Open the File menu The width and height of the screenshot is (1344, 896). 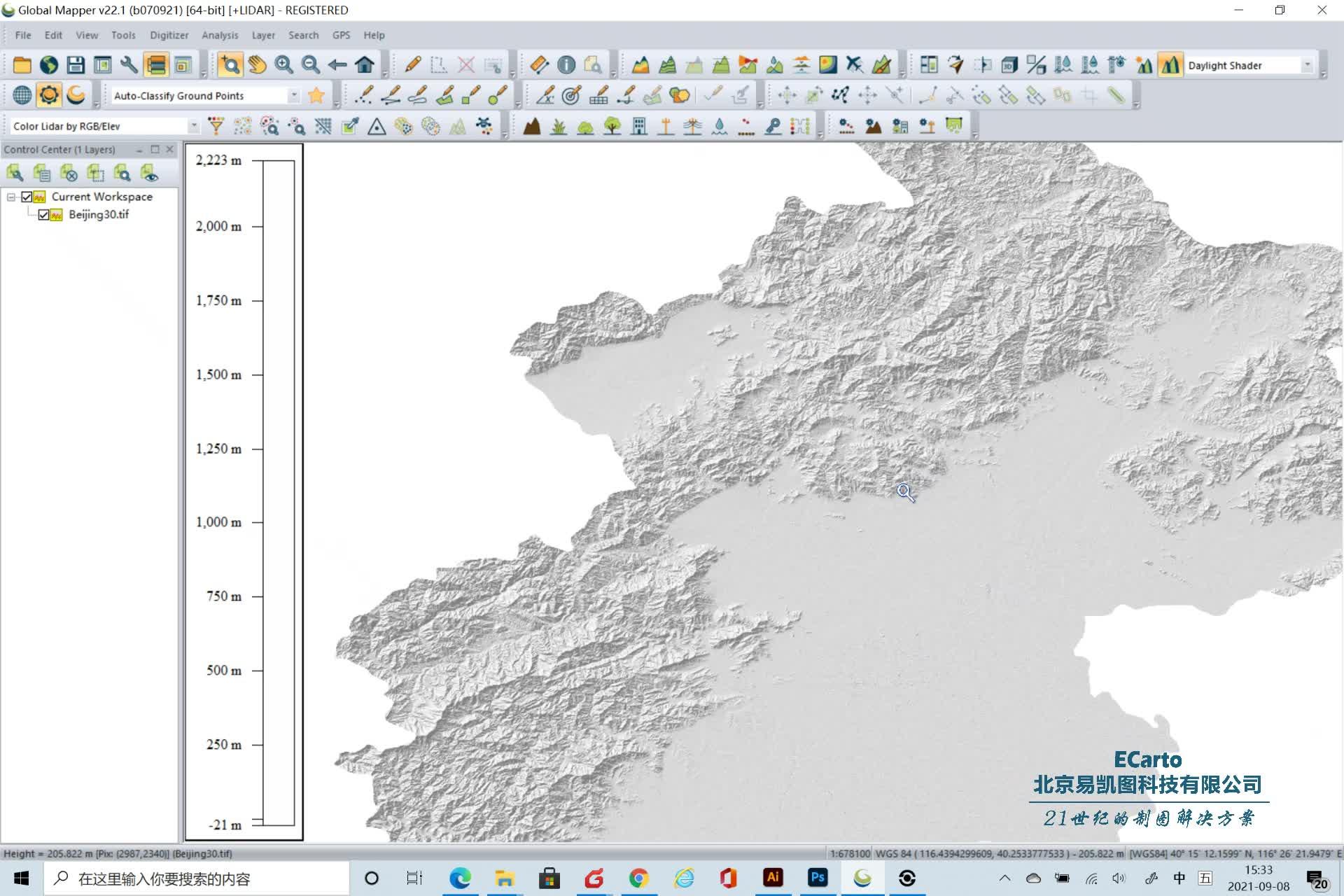click(23, 35)
